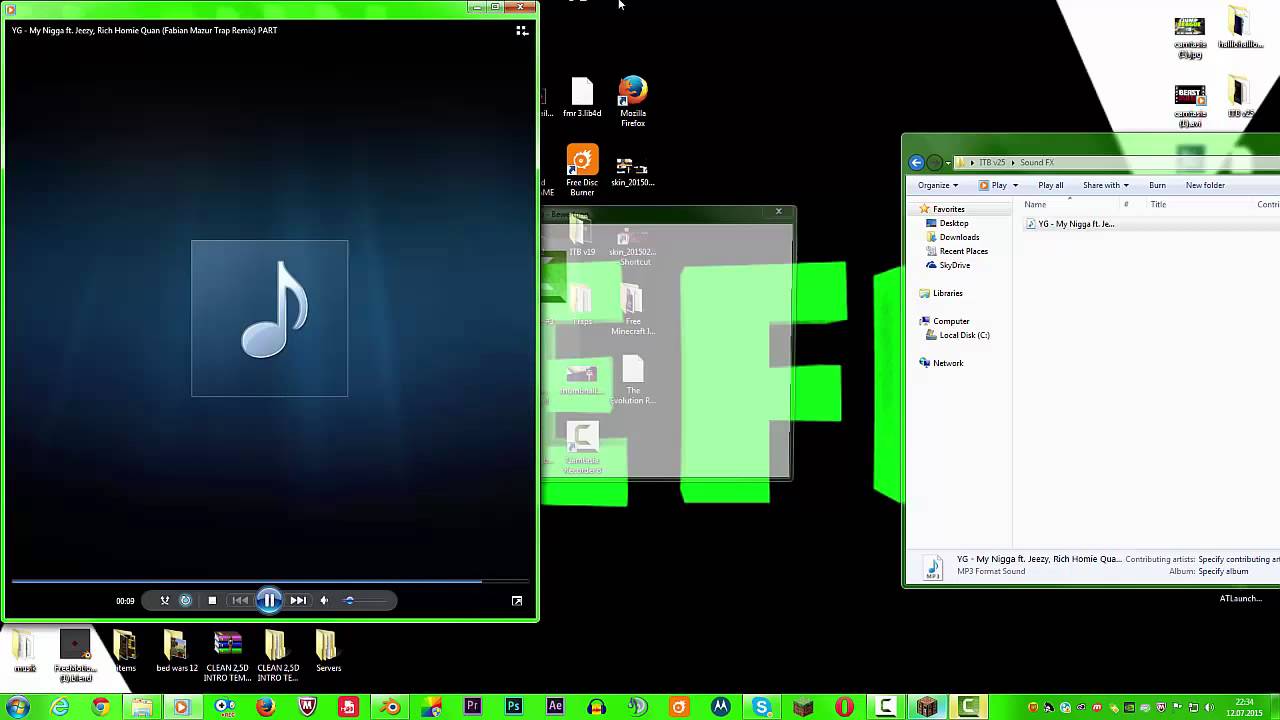Click Sound FX in the address bar

[x=1037, y=162]
